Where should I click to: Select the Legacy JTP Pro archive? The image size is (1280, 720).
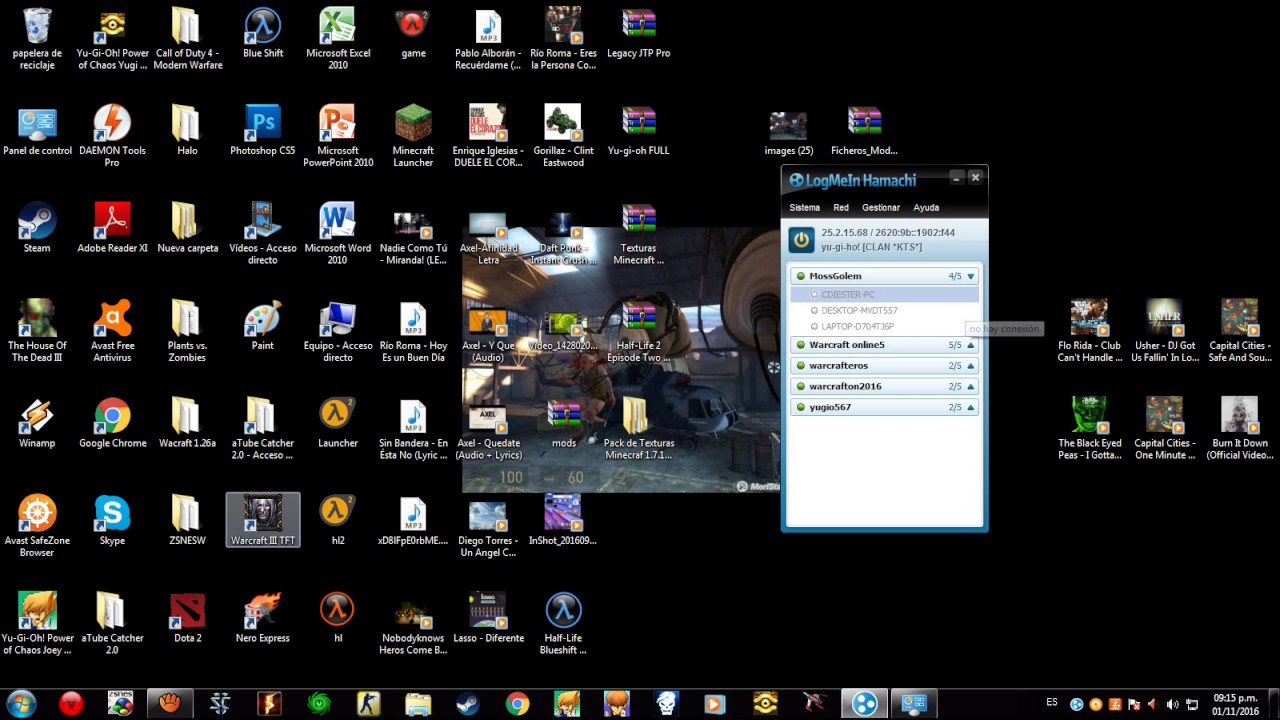638,34
